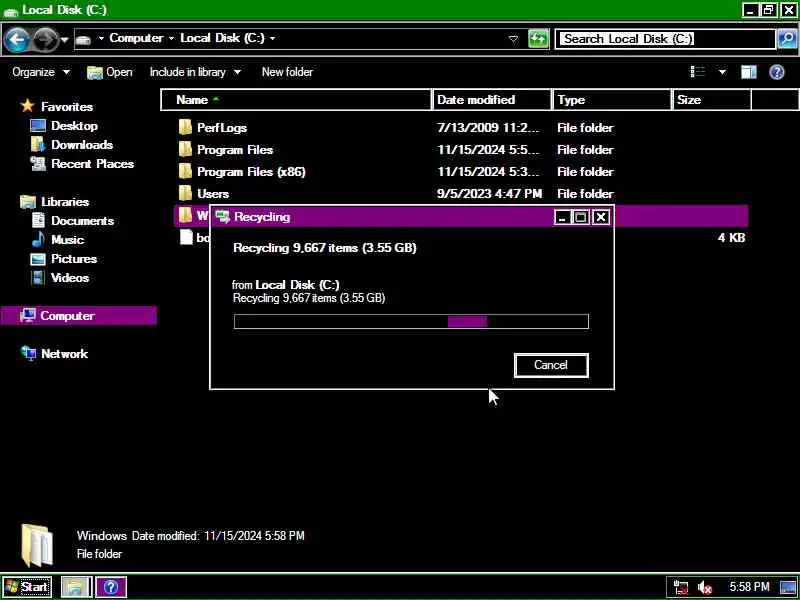Click the drive icon in address bar
This screenshot has height=600, width=800.
[84, 39]
